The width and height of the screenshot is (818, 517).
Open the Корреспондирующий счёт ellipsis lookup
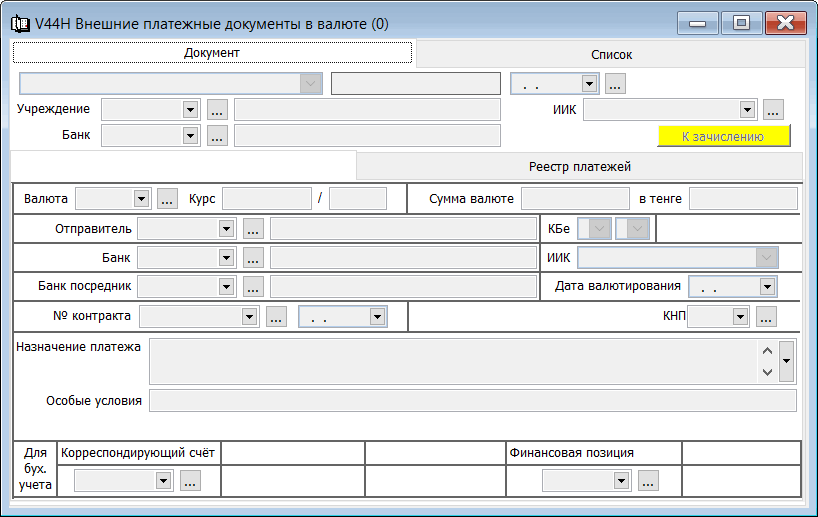click(189, 481)
